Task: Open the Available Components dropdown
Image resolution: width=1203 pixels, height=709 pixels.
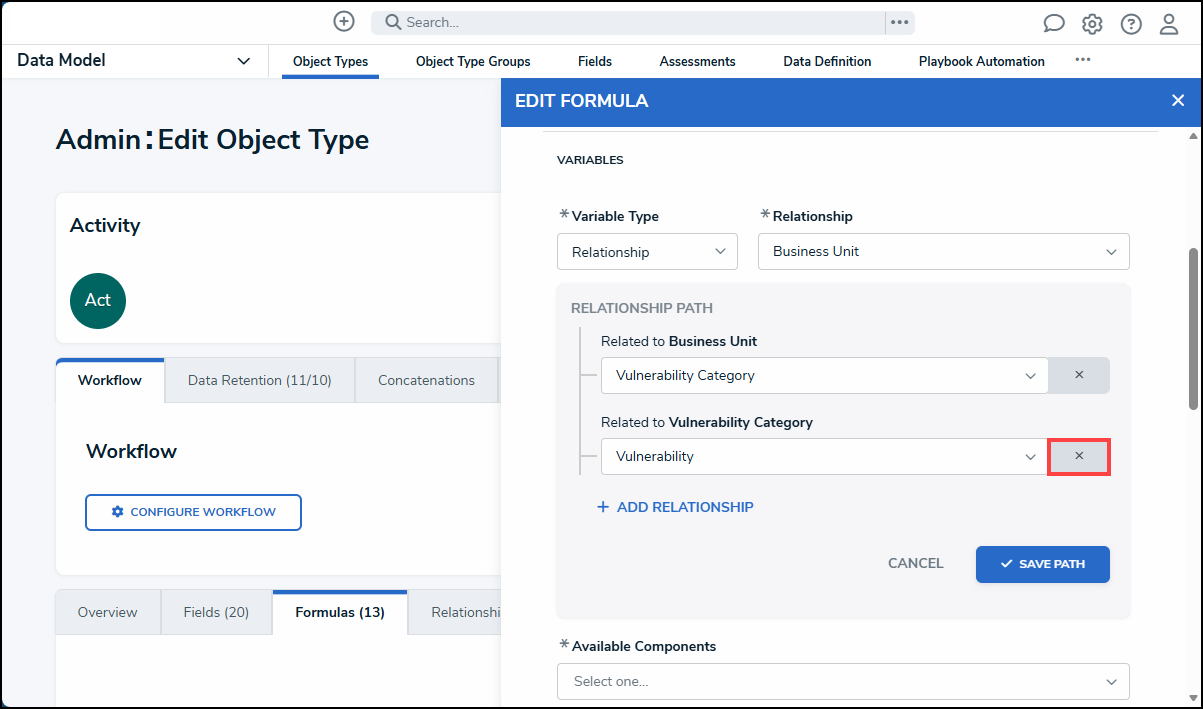Action: 843,681
